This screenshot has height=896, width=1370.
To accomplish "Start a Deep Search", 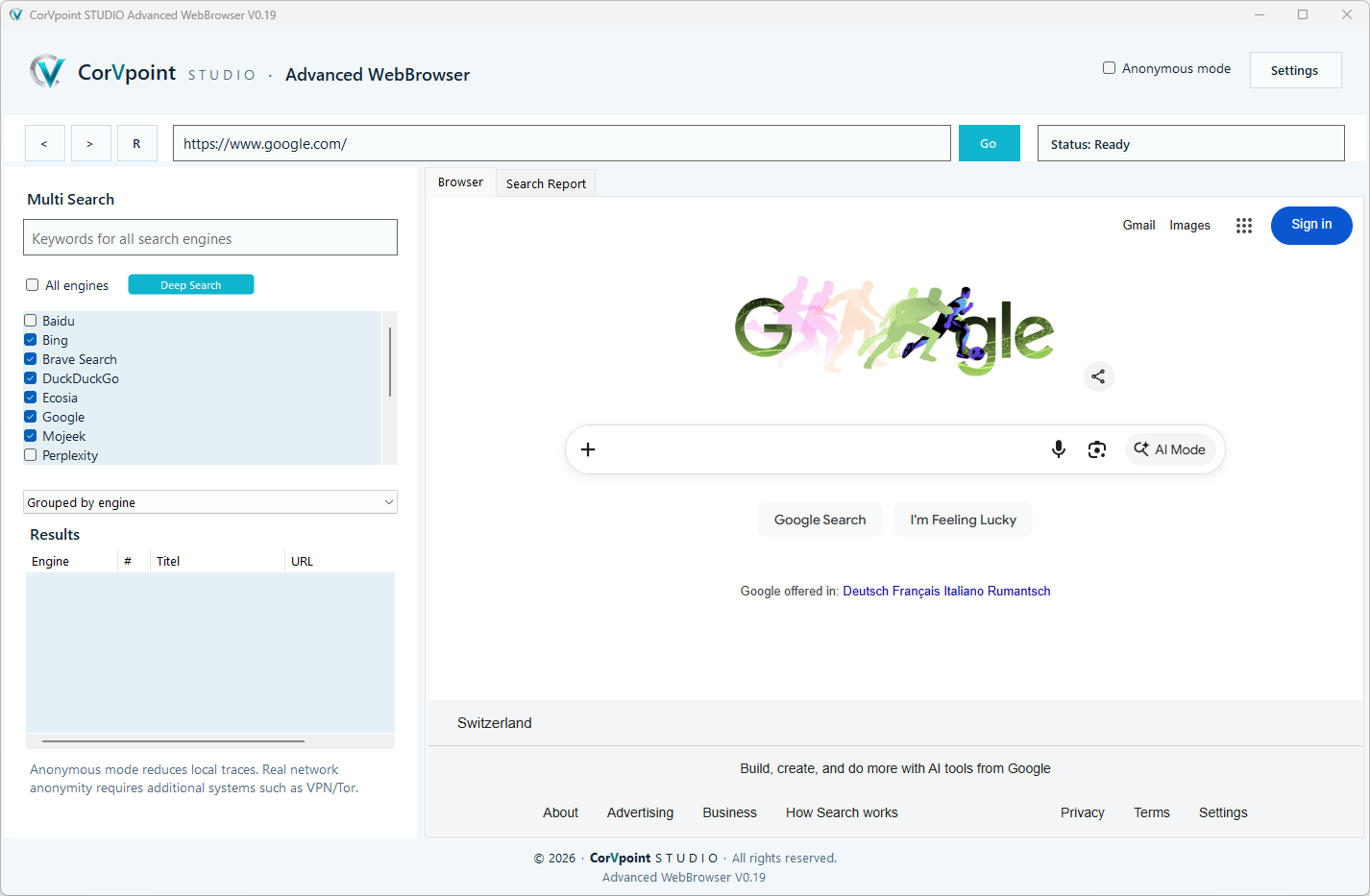I will [x=191, y=285].
